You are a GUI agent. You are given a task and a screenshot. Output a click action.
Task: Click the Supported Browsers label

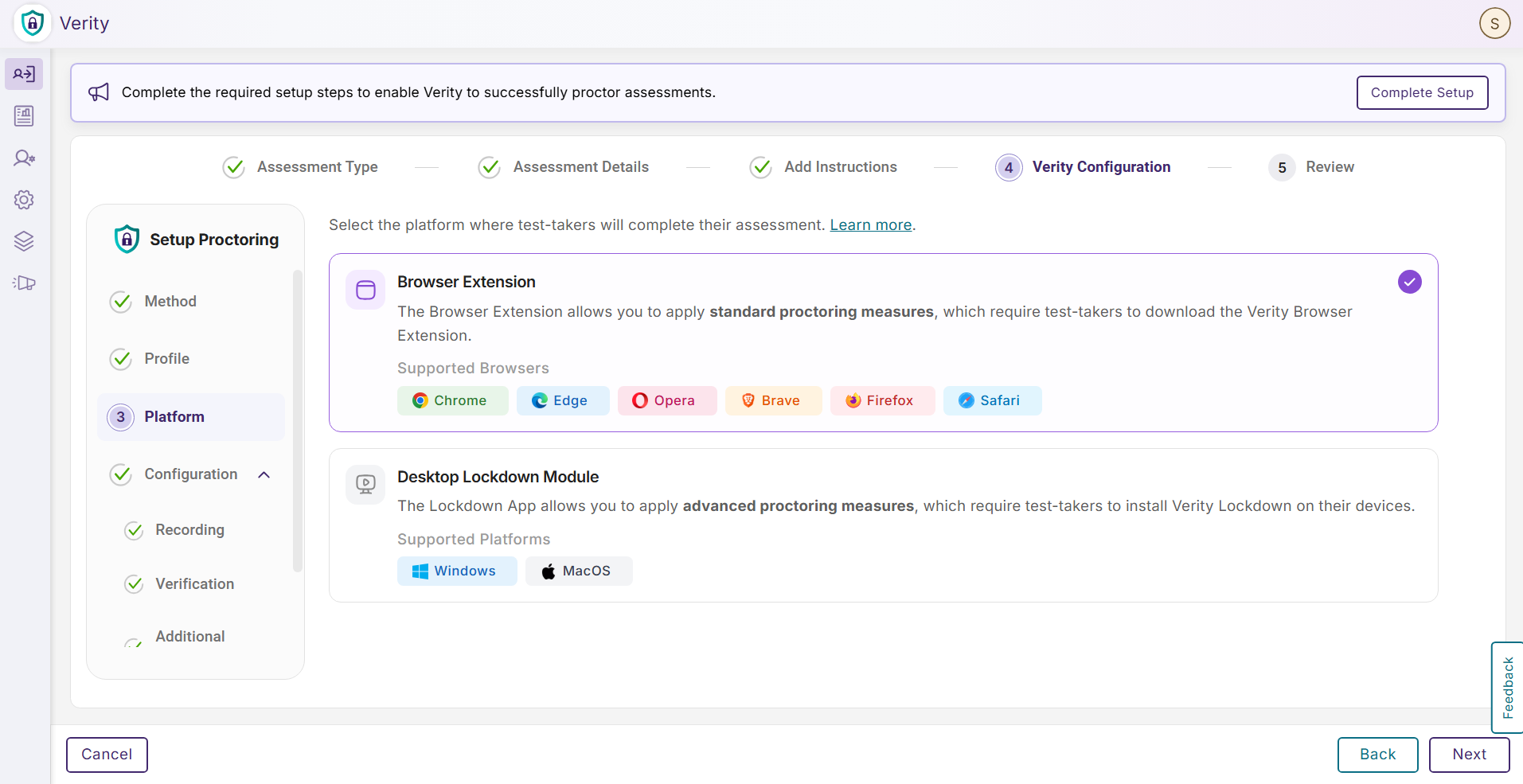click(x=473, y=369)
